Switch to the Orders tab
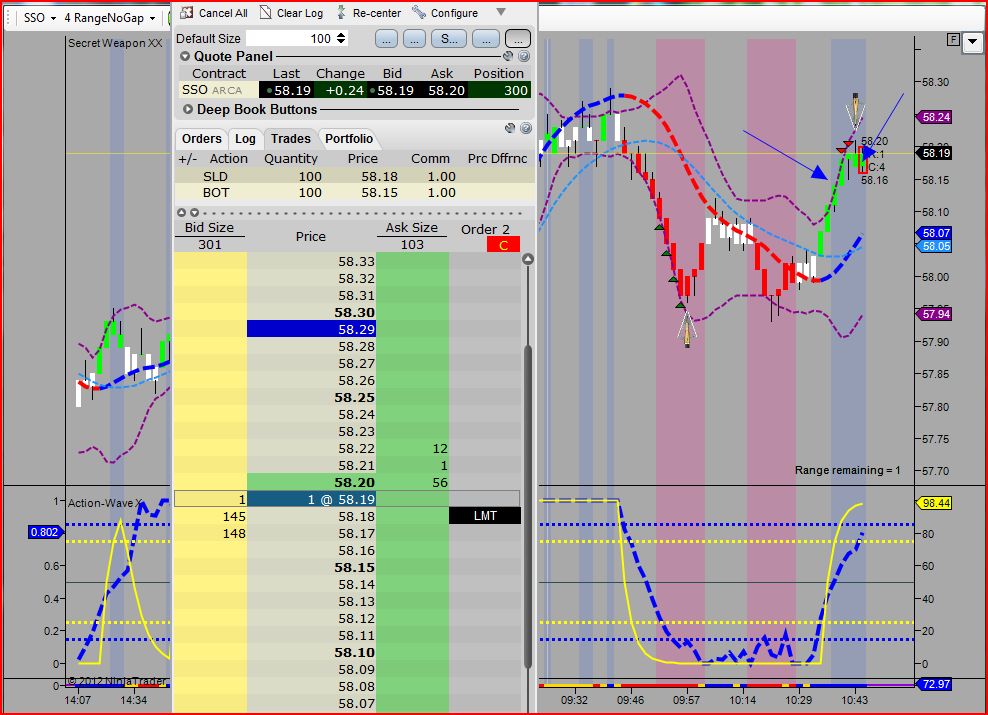The image size is (988, 715). click(x=202, y=139)
